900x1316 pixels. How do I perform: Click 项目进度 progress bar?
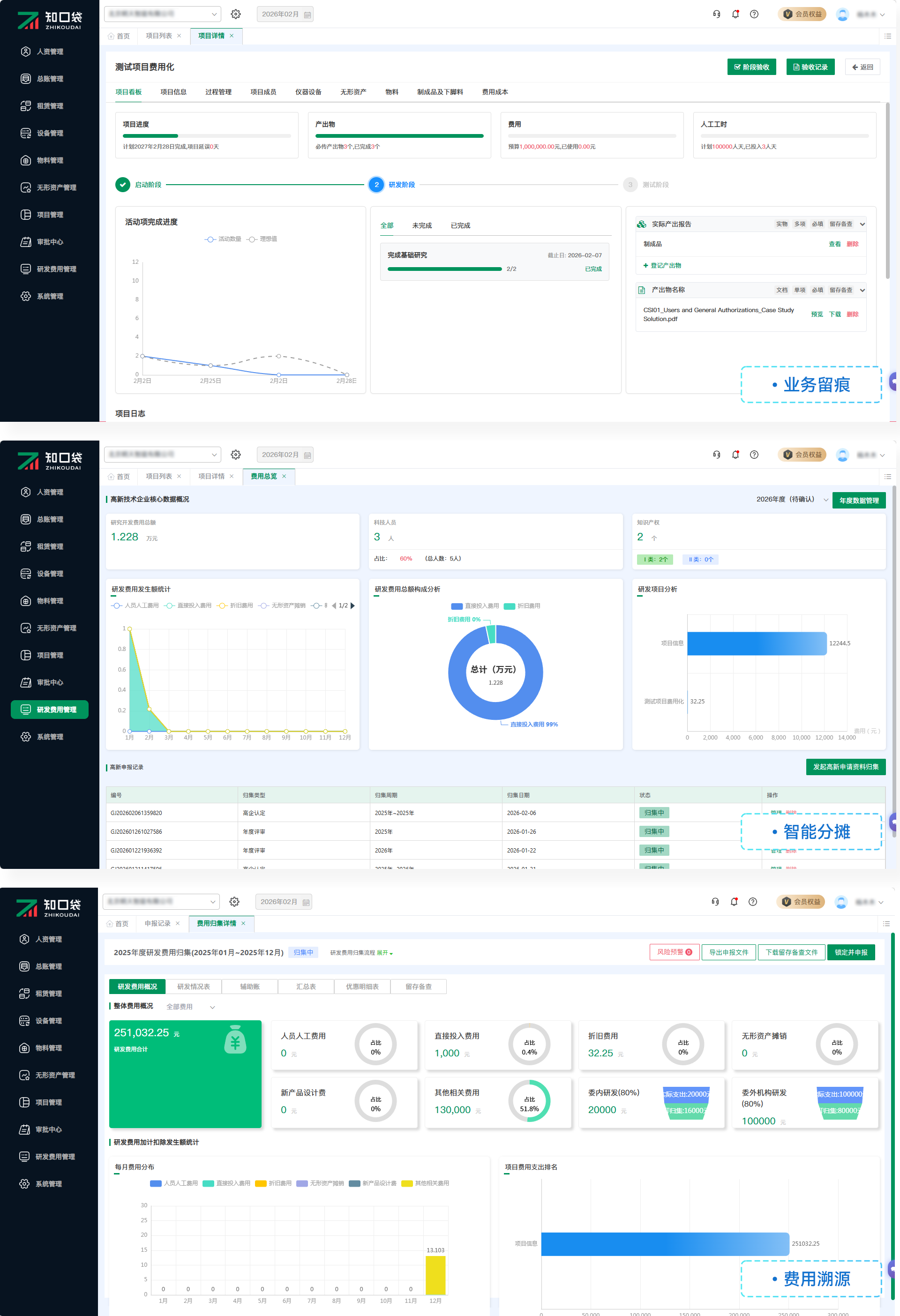(207, 136)
